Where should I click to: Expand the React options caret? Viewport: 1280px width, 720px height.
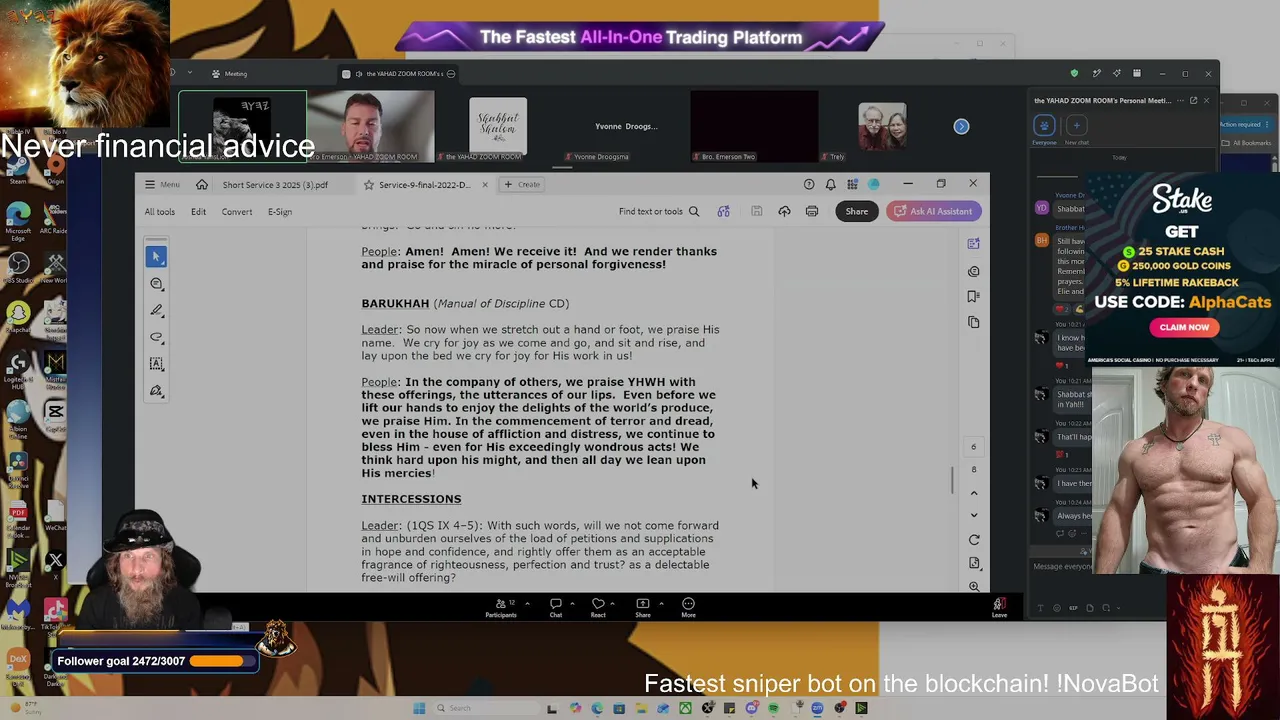pos(614,603)
